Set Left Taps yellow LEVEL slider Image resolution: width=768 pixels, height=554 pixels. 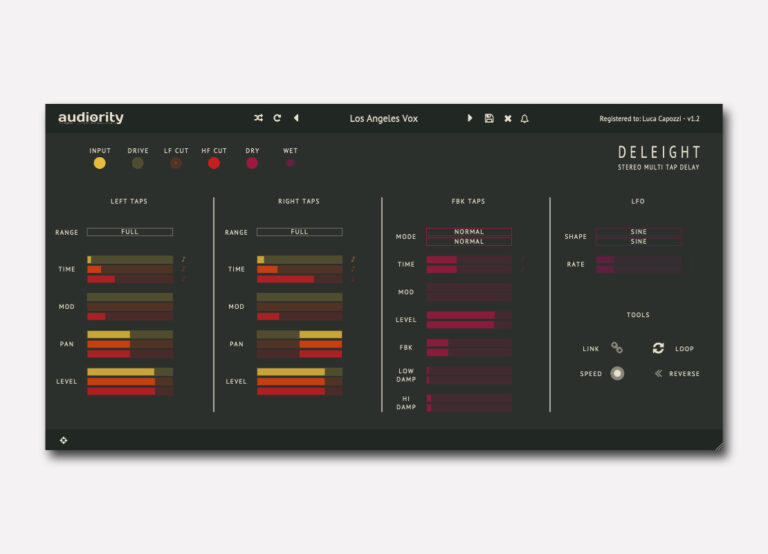pos(130,372)
